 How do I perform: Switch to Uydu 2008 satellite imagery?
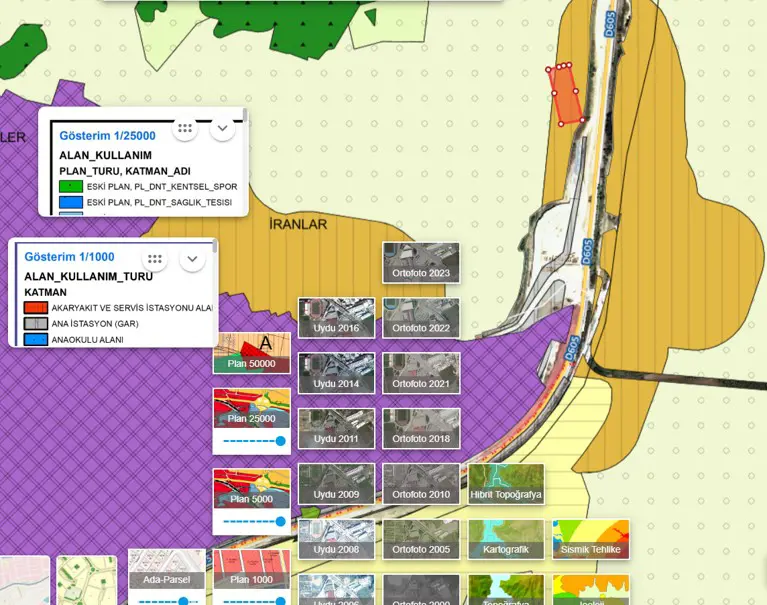tap(337, 539)
